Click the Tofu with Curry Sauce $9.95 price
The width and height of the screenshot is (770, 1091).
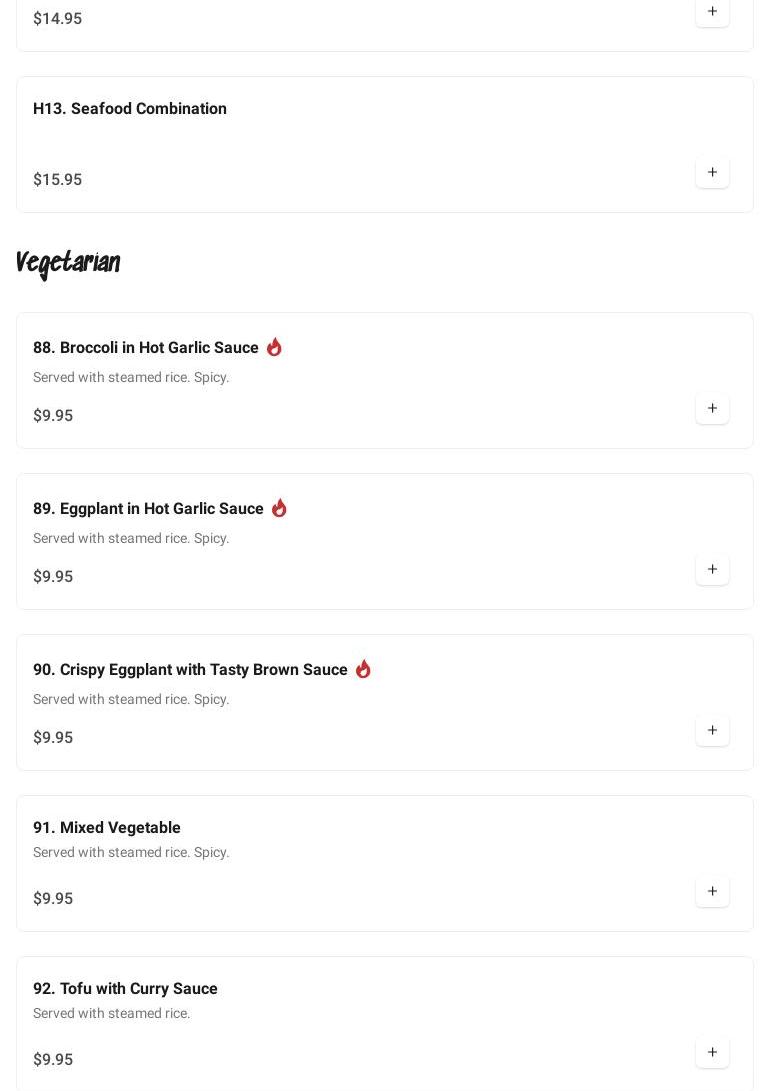53,1059
